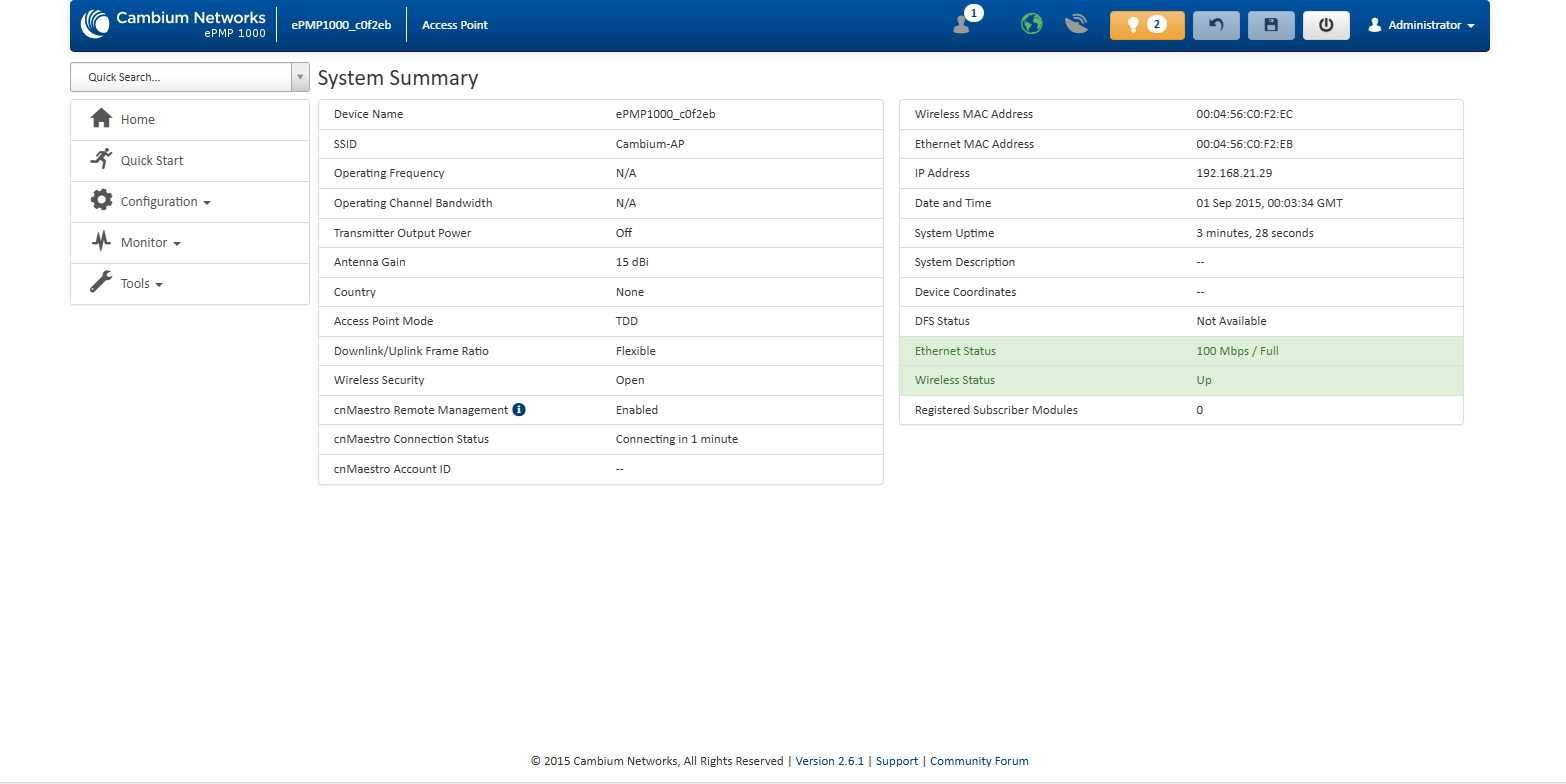Select the Wireless MAC 00:04:56:C0:F2:EC value
Image resolution: width=1566 pixels, height=784 pixels.
1244,114
